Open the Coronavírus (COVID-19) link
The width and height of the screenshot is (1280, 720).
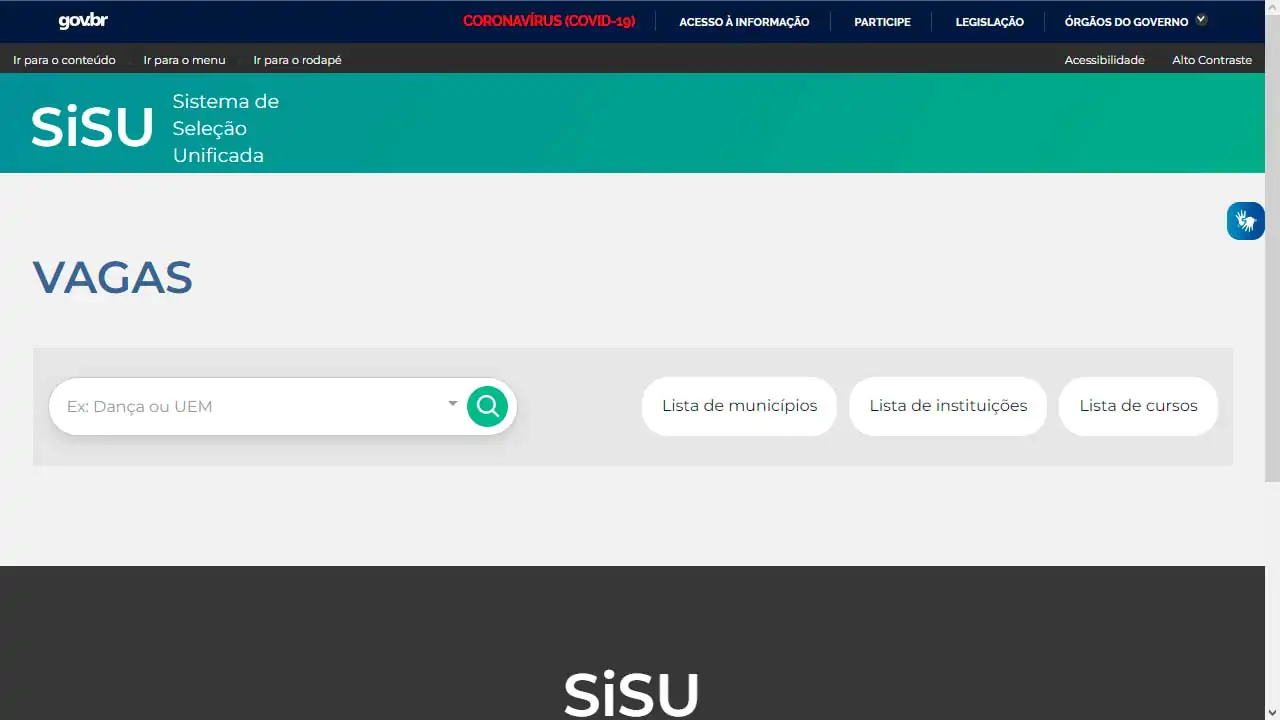[x=549, y=21]
